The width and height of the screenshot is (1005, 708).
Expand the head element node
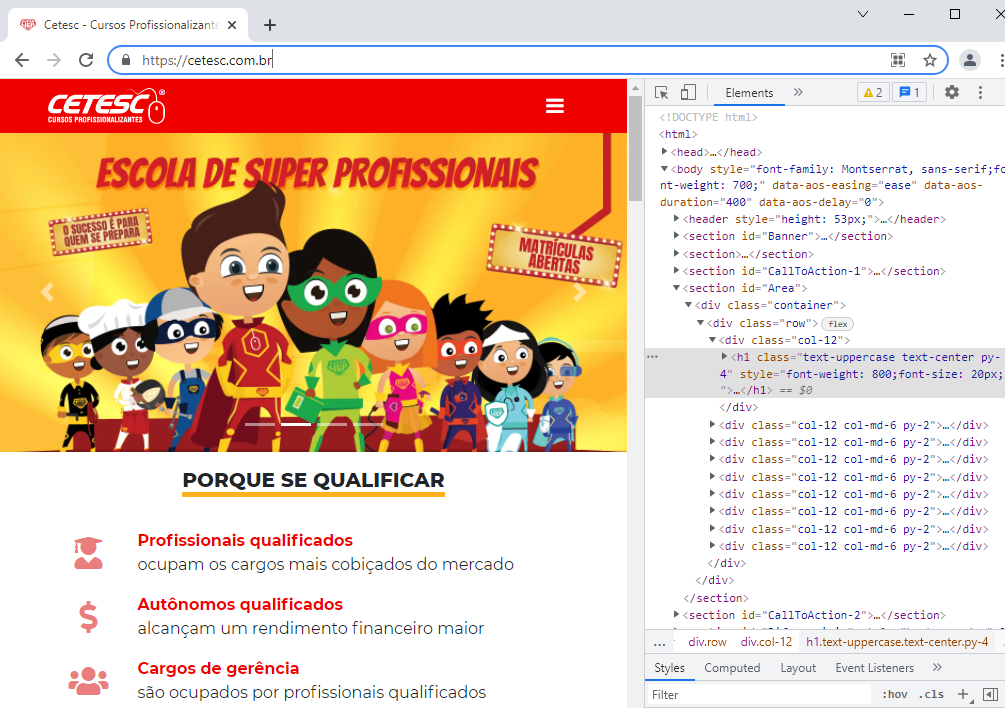pos(665,152)
